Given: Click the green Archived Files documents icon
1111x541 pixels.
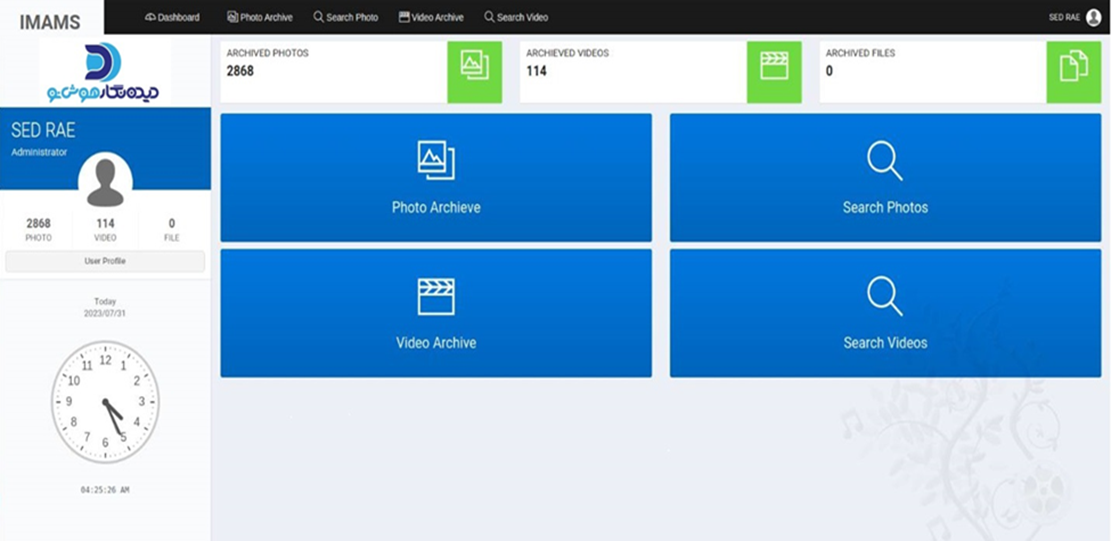Looking at the screenshot, I should 1073,72.
